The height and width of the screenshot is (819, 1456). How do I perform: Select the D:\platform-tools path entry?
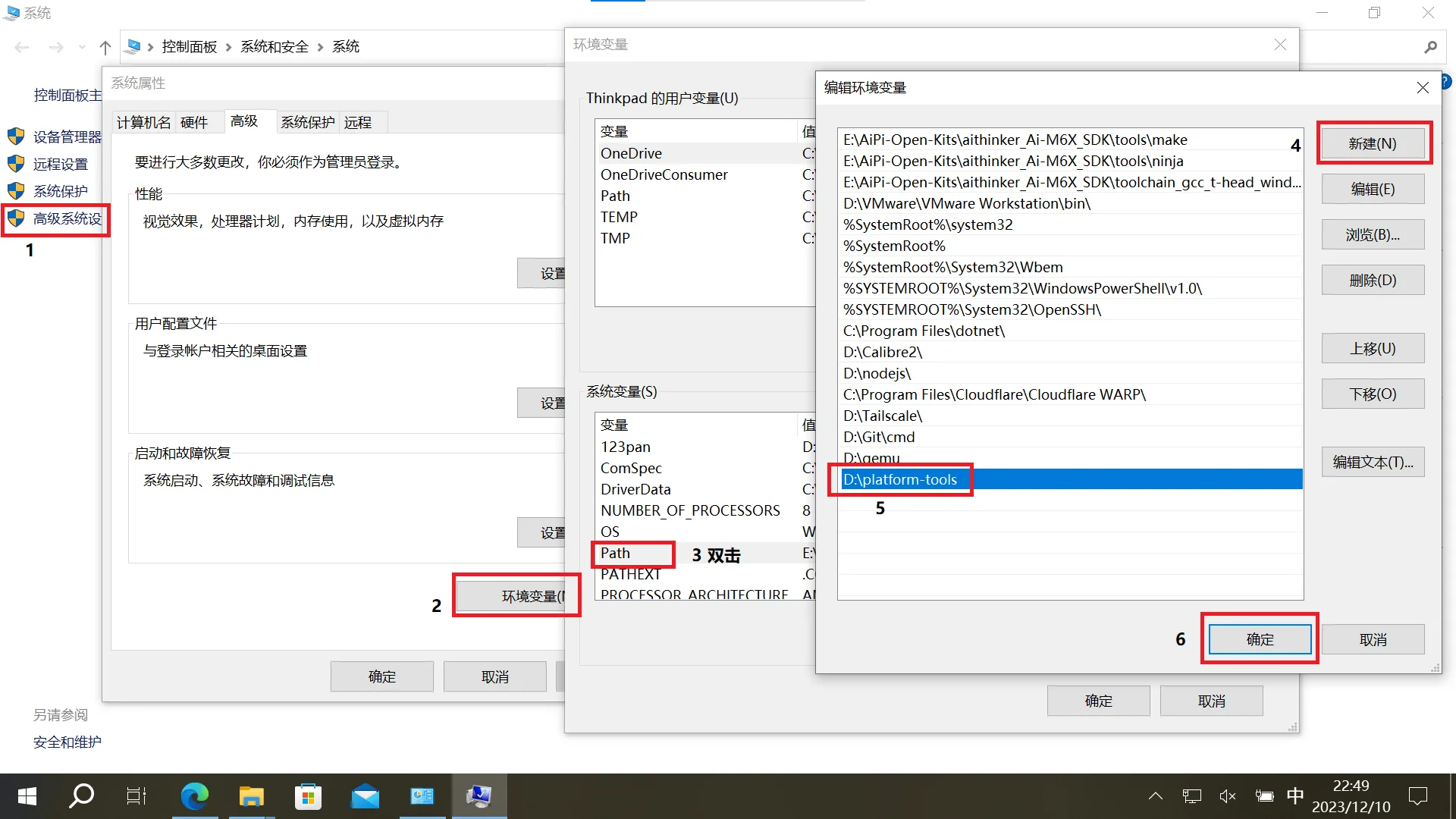(1071, 479)
